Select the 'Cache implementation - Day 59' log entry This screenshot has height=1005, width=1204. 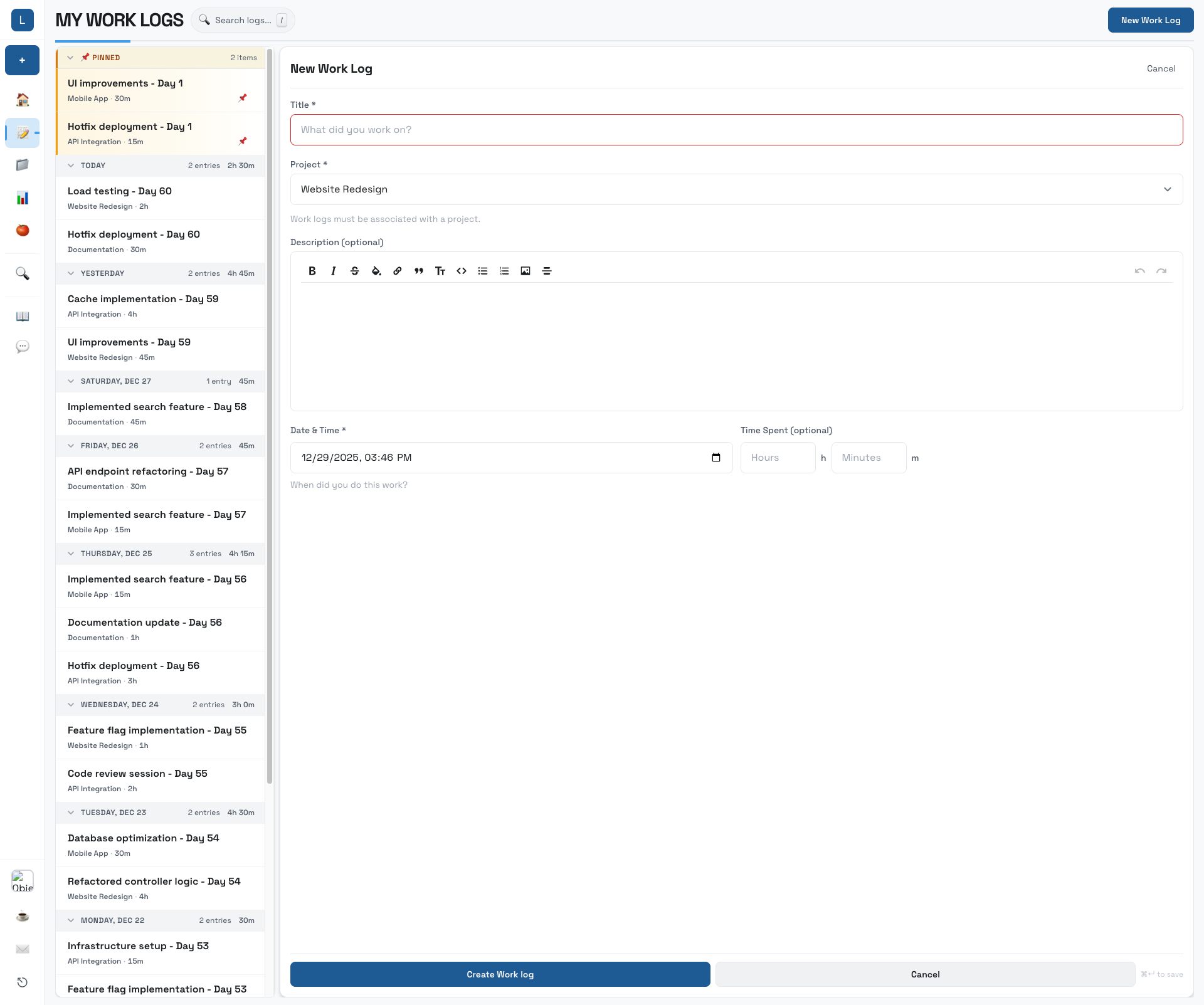pos(160,306)
